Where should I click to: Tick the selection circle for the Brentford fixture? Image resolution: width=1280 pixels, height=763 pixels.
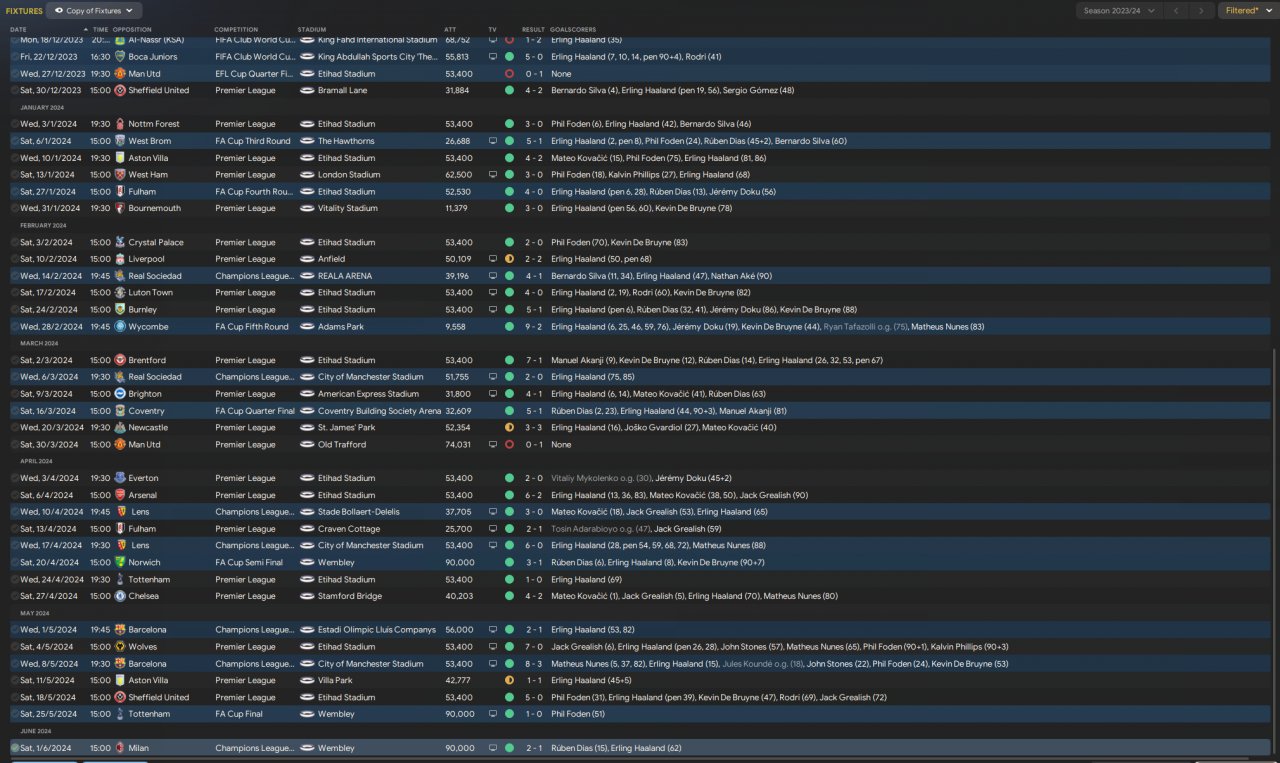15,360
